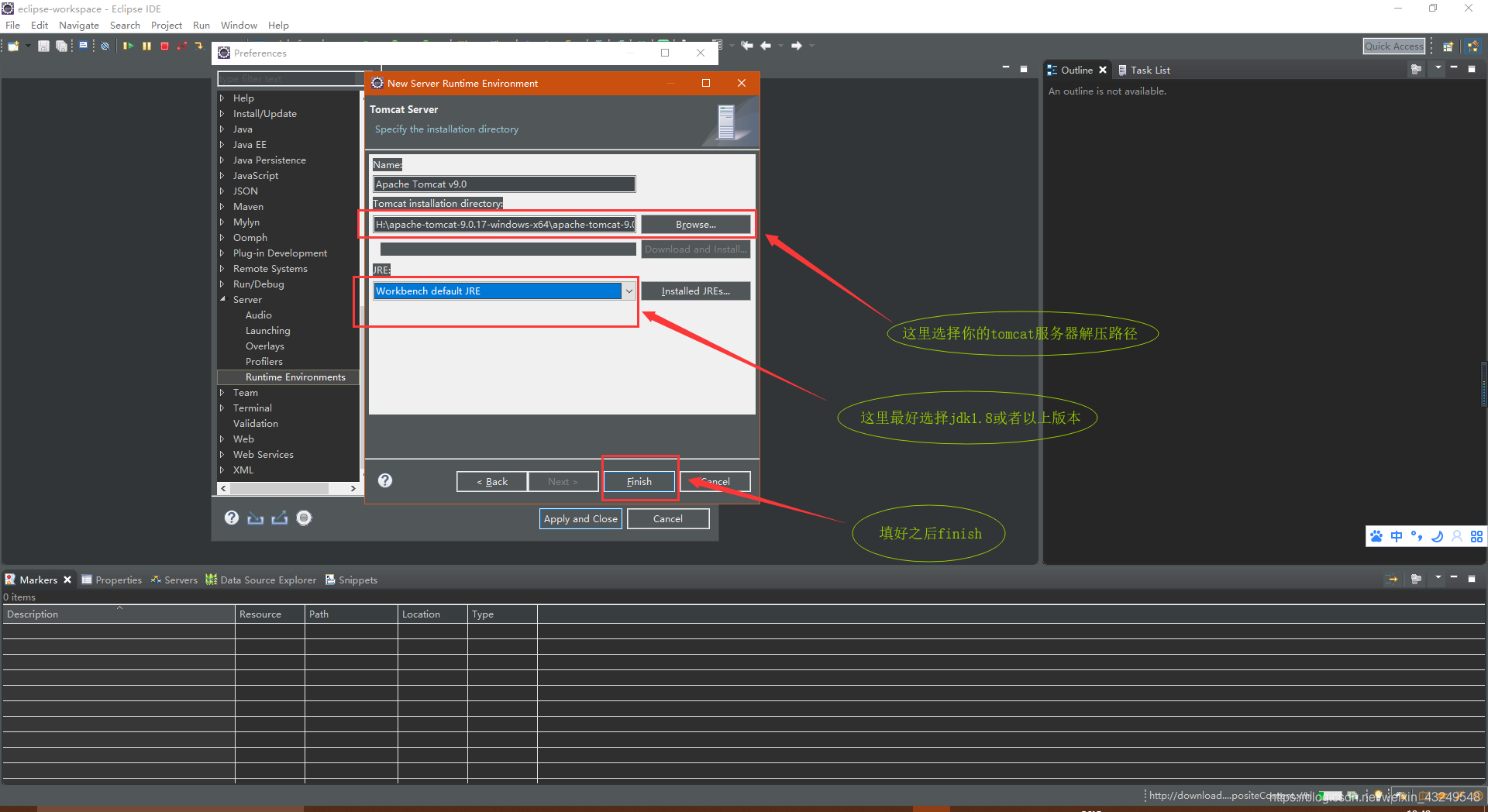The height and width of the screenshot is (812, 1488).
Task: Maximize the Markers panel
Action: pos(1472,578)
